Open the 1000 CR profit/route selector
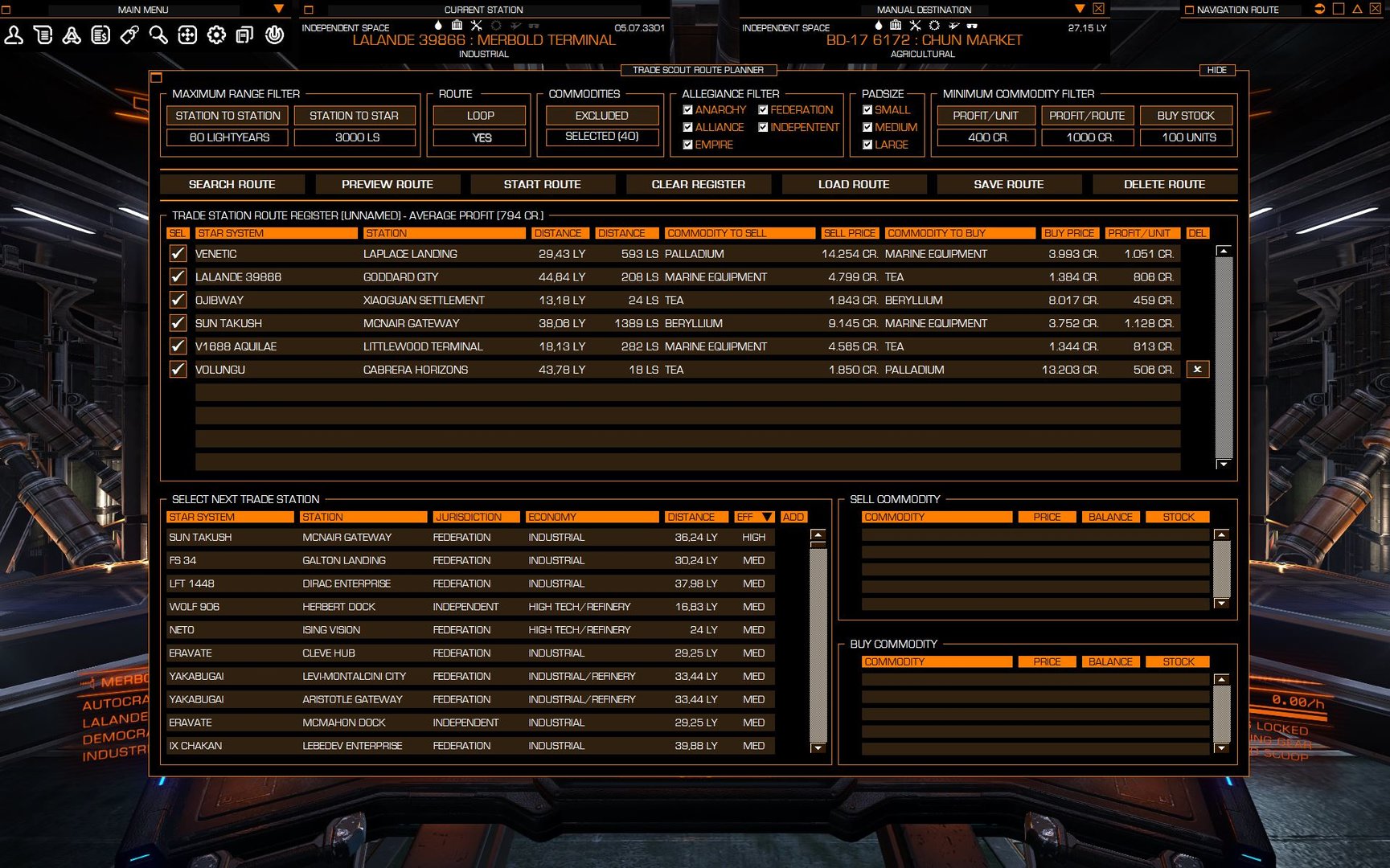 pyautogui.click(x=1088, y=137)
